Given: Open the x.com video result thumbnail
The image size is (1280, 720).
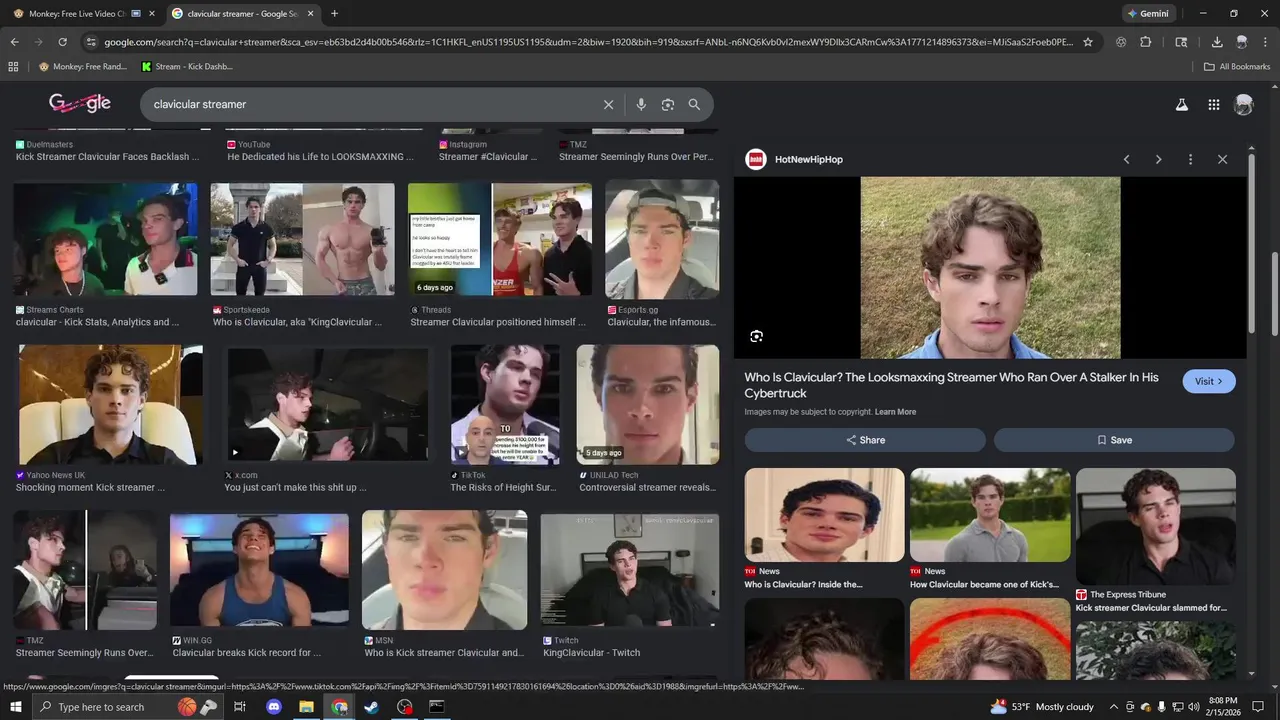Looking at the screenshot, I should (328, 405).
